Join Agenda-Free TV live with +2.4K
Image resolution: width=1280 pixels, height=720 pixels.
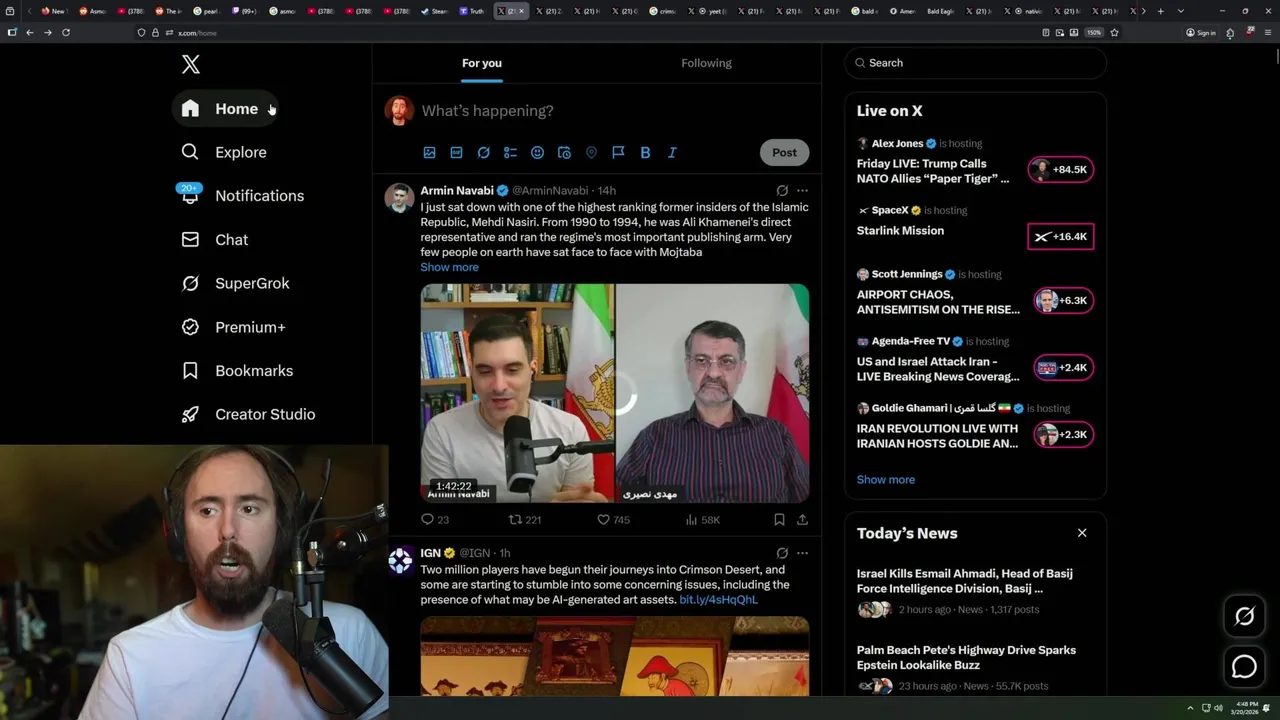tap(1063, 368)
